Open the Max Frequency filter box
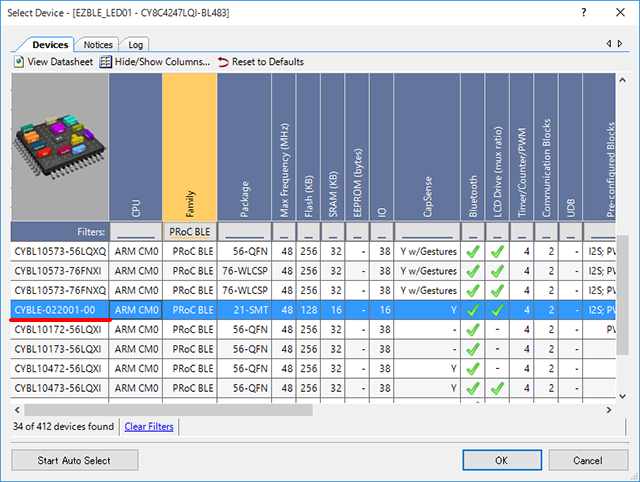This screenshot has width=640, height=482. [284, 232]
